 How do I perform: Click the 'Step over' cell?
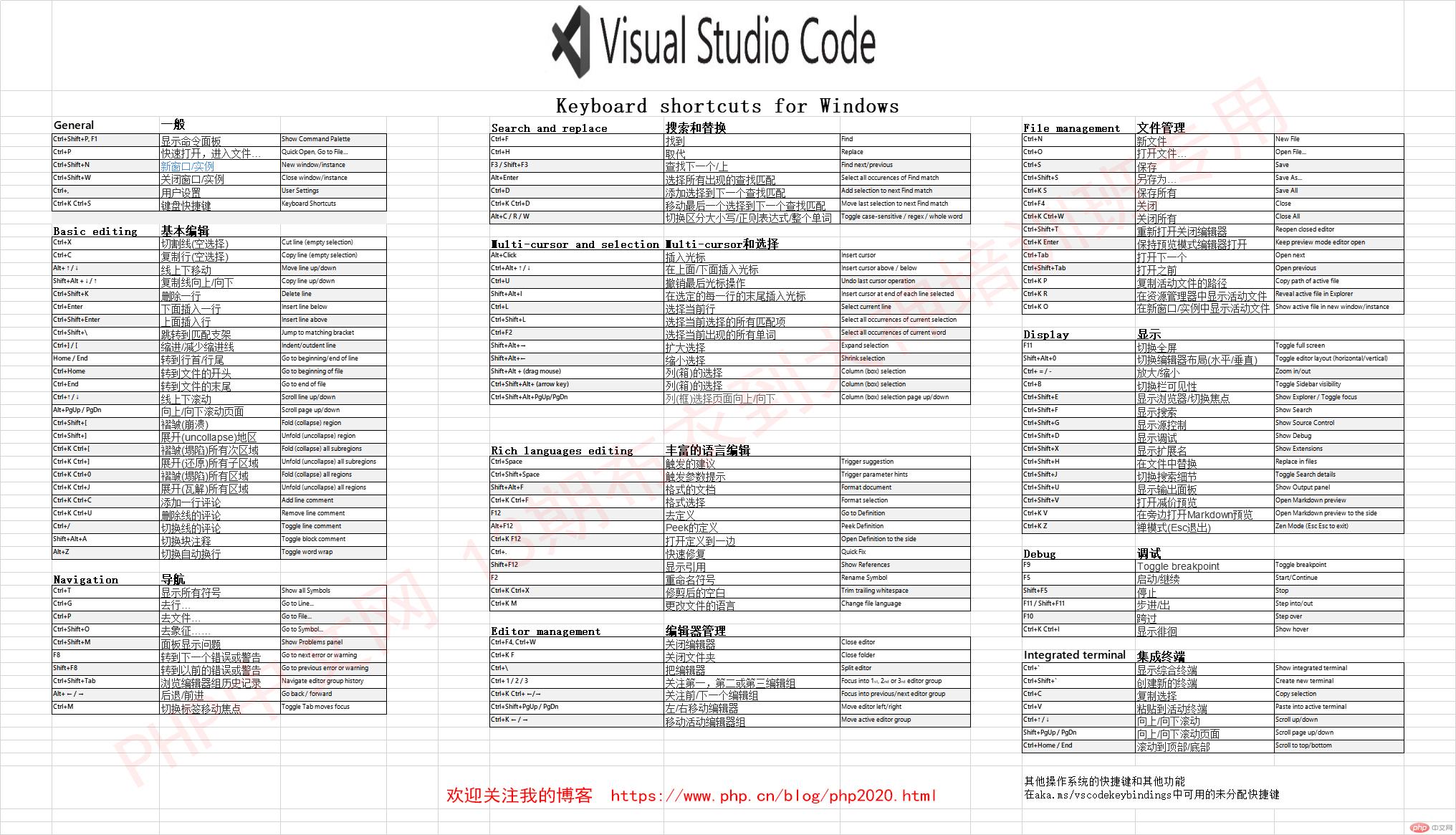[x=1338, y=617]
